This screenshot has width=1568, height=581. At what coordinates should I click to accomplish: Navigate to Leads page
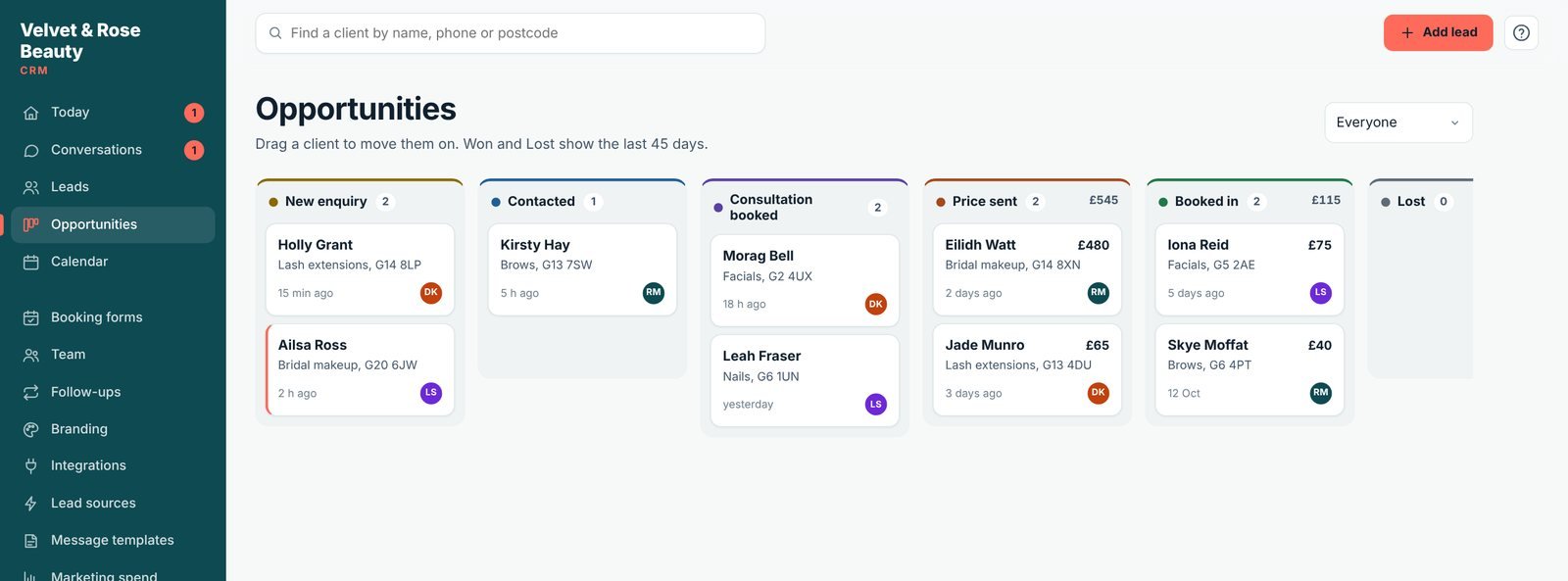pyautogui.click(x=113, y=187)
